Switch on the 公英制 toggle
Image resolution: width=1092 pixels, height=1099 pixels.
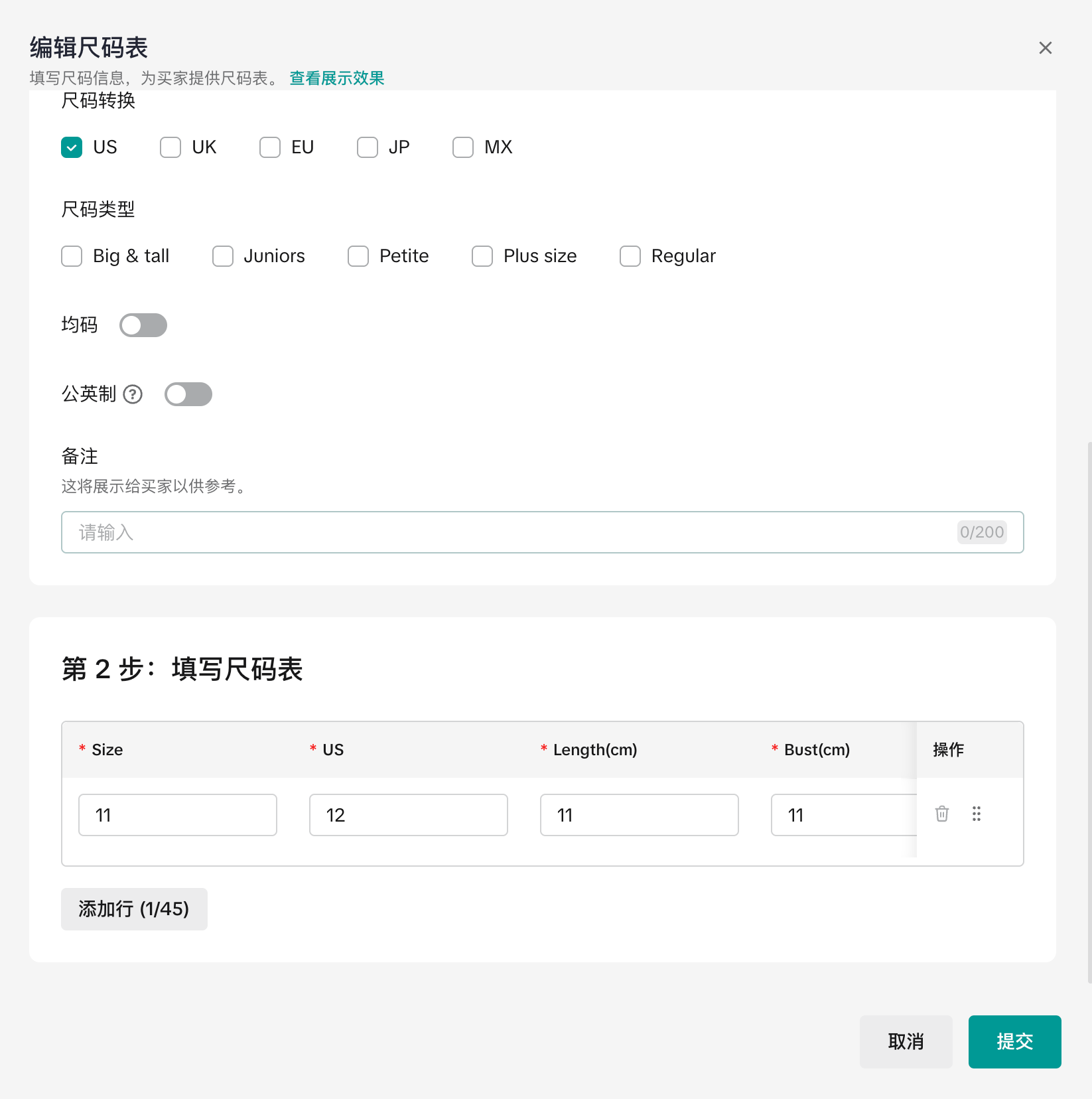click(x=188, y=394)
